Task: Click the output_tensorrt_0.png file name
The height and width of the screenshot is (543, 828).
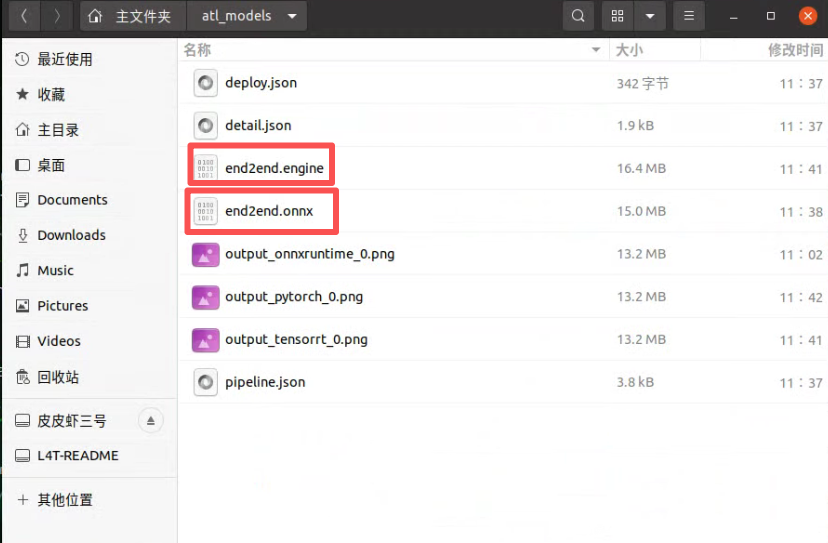Action: tap(296, 340)
